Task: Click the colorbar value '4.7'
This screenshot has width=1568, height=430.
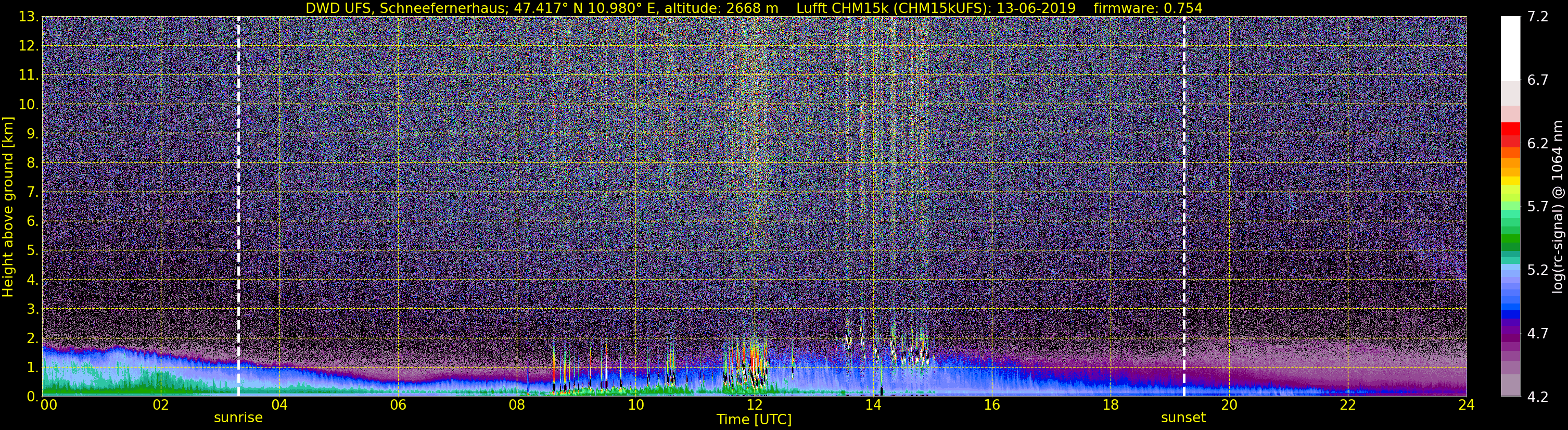Action: coord(1538,334)
